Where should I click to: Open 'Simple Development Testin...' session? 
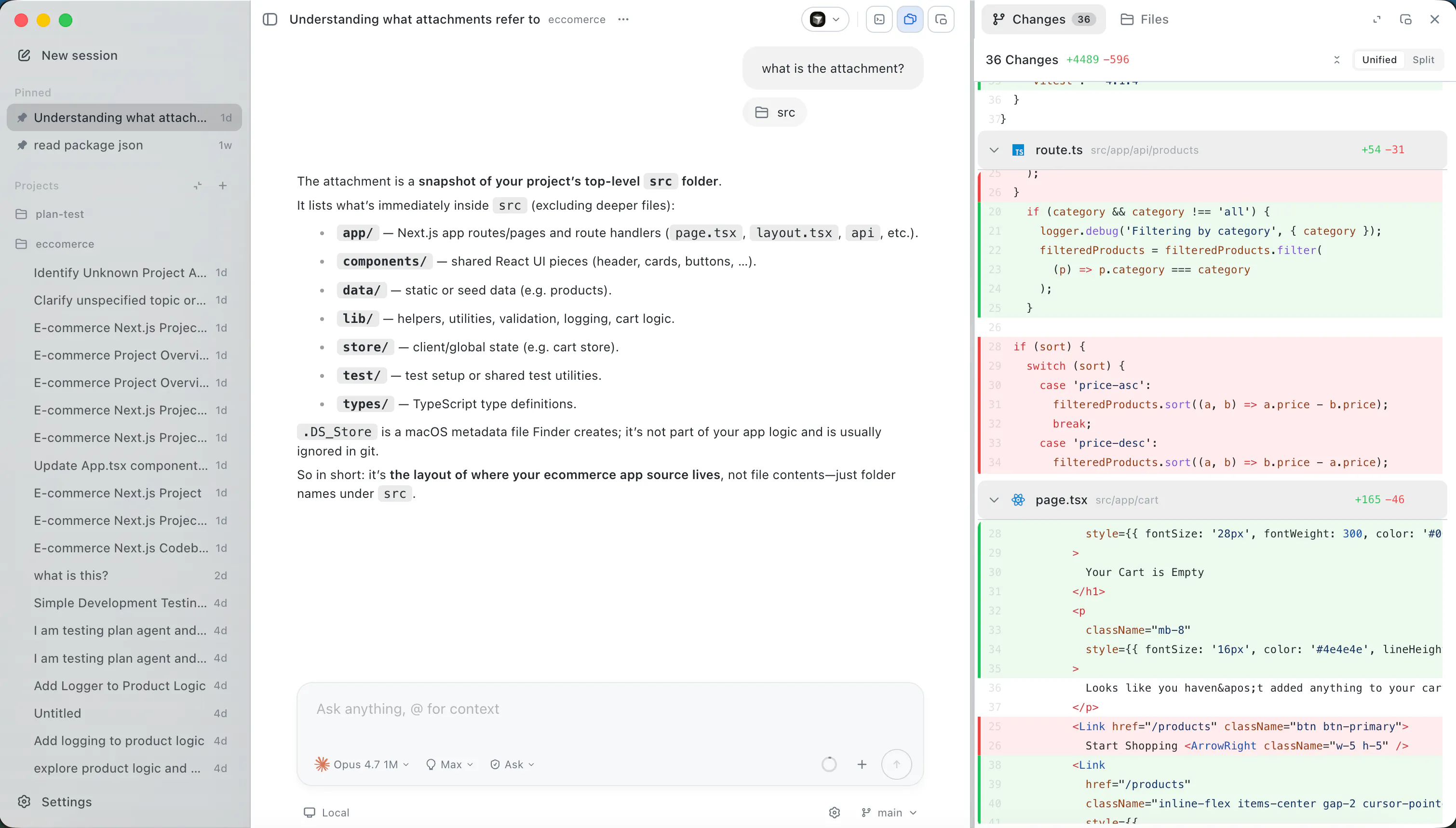(124, 603)
